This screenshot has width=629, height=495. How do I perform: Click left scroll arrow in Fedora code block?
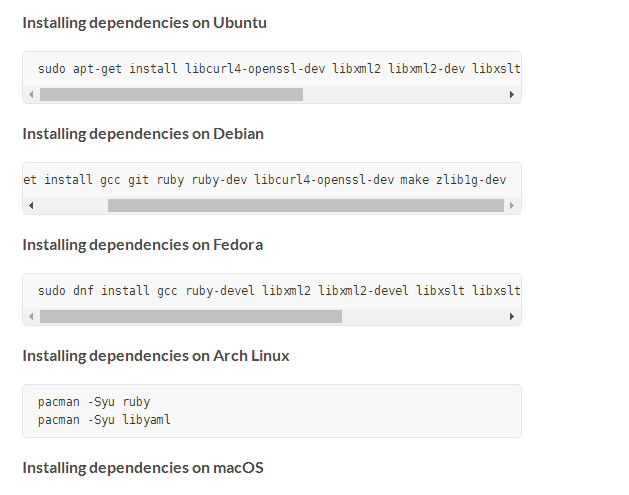pos(31,316)
